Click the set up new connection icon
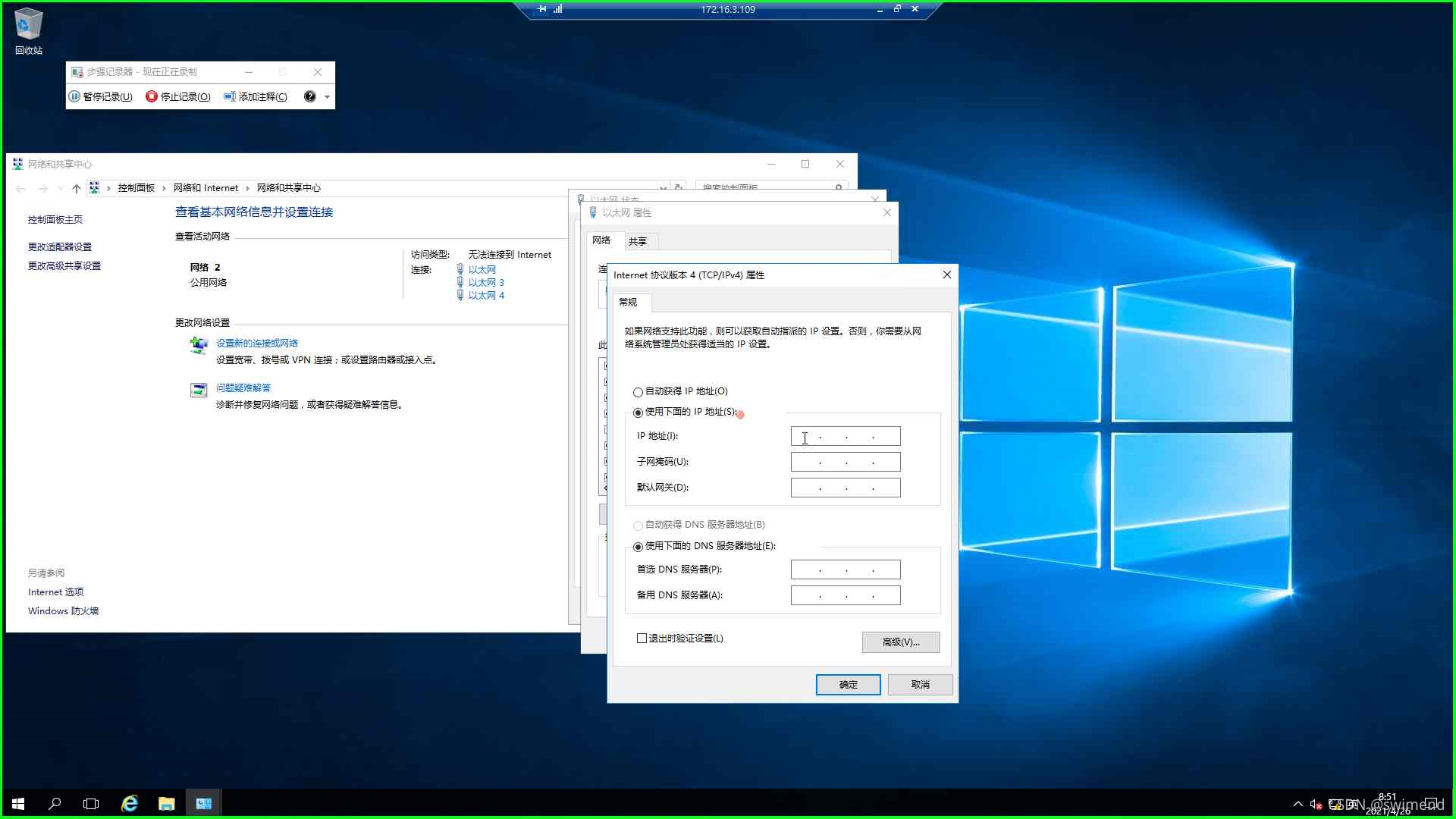Viewport: 1456px width, 819px height. [199, 346]
